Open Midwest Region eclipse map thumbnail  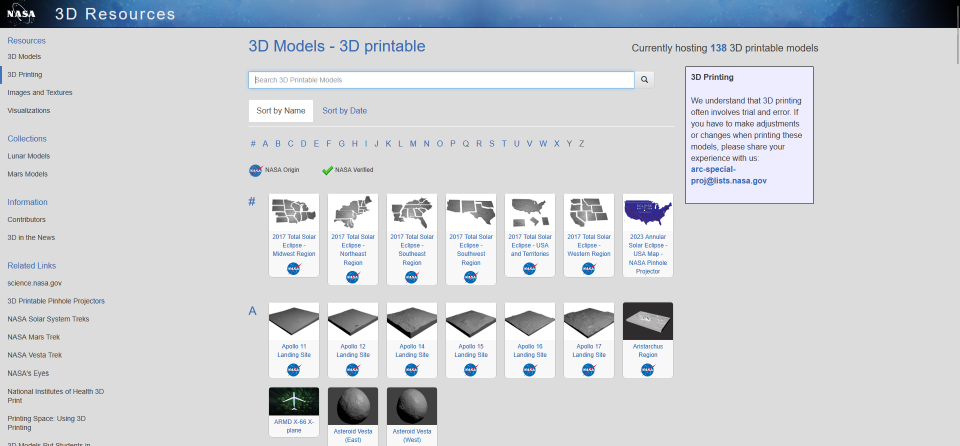294,211
